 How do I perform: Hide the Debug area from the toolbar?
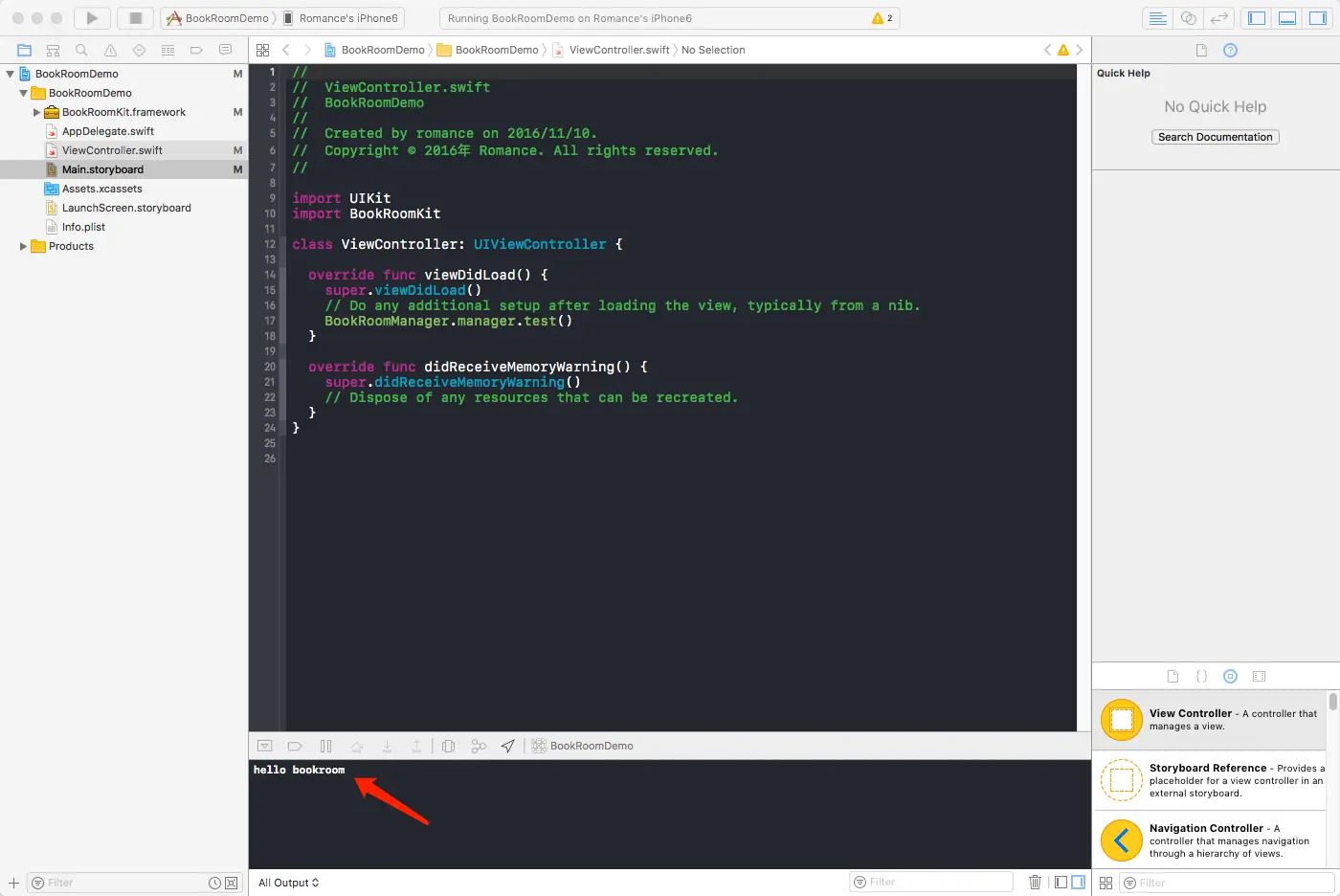point(1288,18)
